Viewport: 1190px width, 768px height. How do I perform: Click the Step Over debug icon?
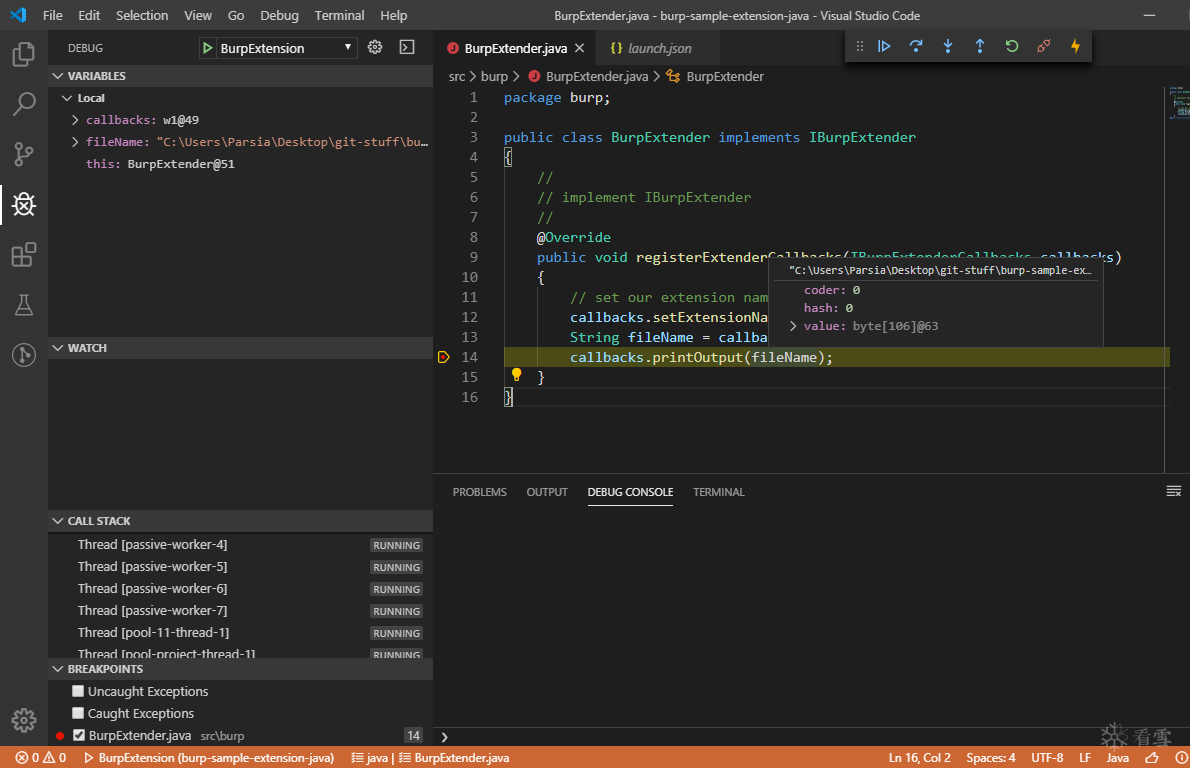916,46
